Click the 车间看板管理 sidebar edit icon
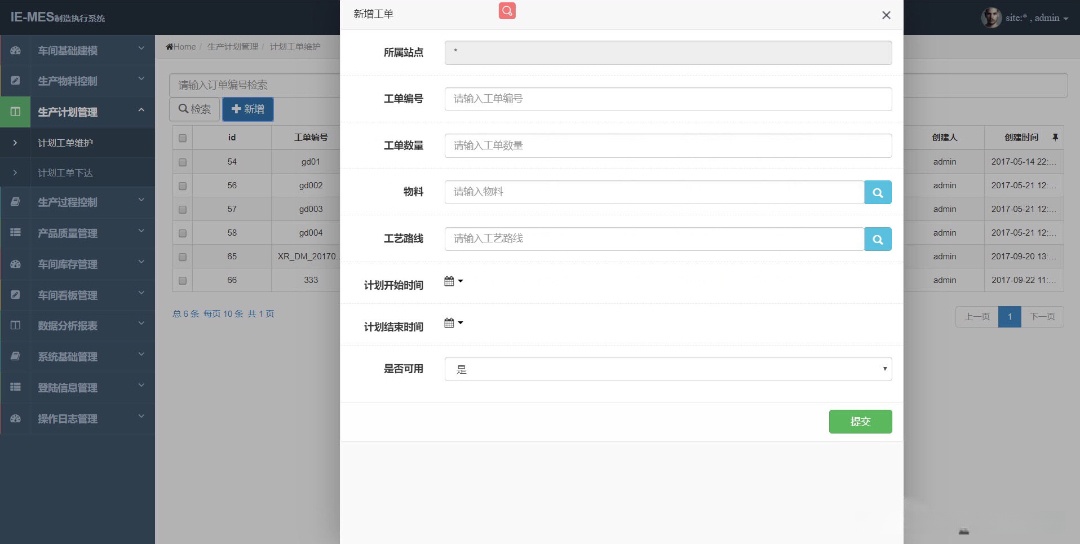 (15, 295)
